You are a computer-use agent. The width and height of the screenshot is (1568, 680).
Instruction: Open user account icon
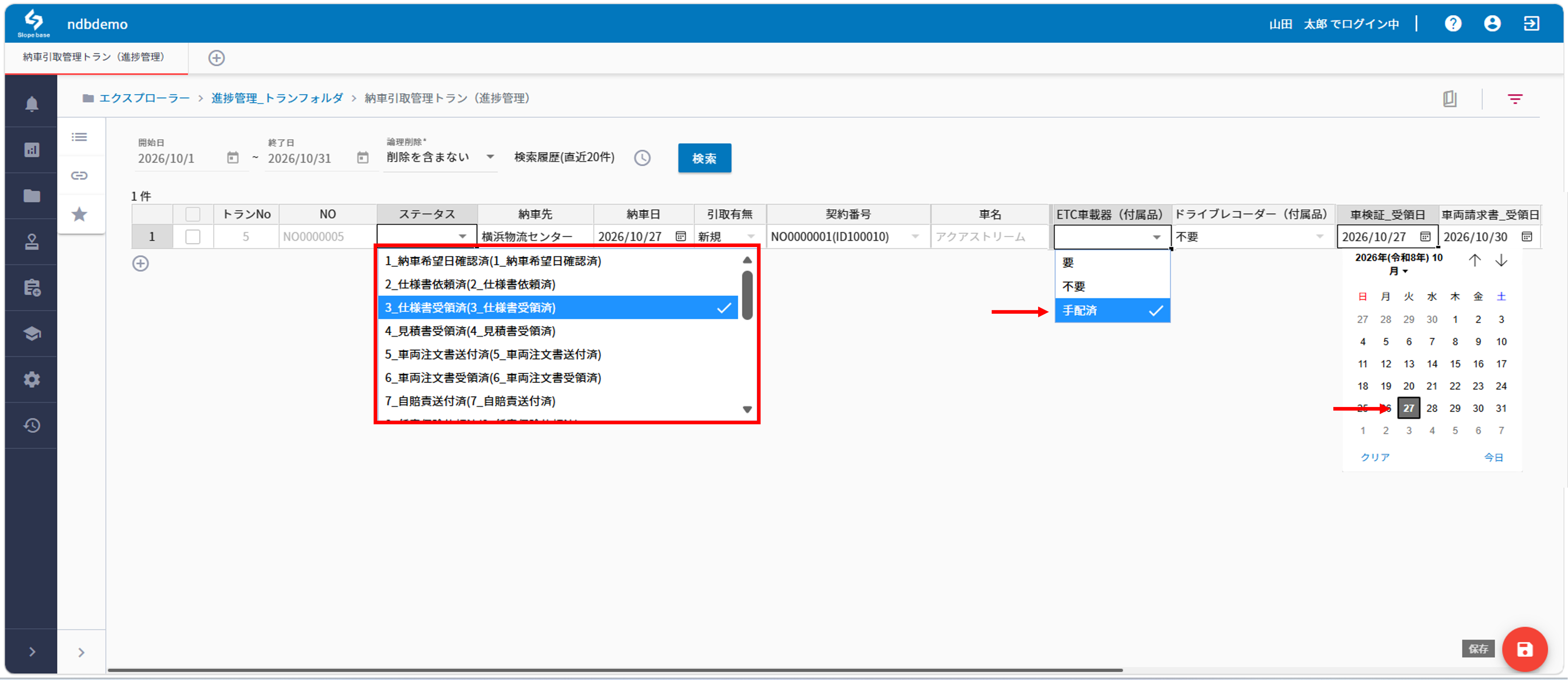point(1492,23)
